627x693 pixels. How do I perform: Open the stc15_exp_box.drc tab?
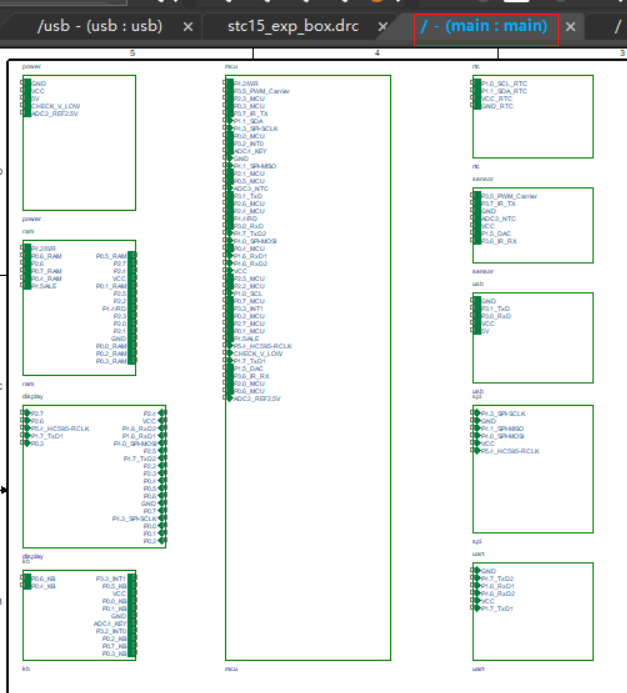[x=293, y=27]
